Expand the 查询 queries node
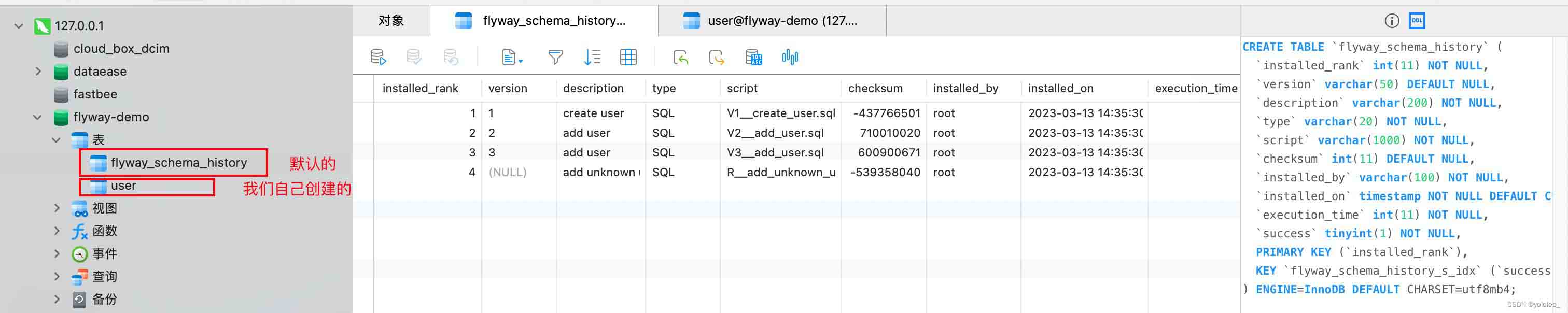 tap(57, 277)
